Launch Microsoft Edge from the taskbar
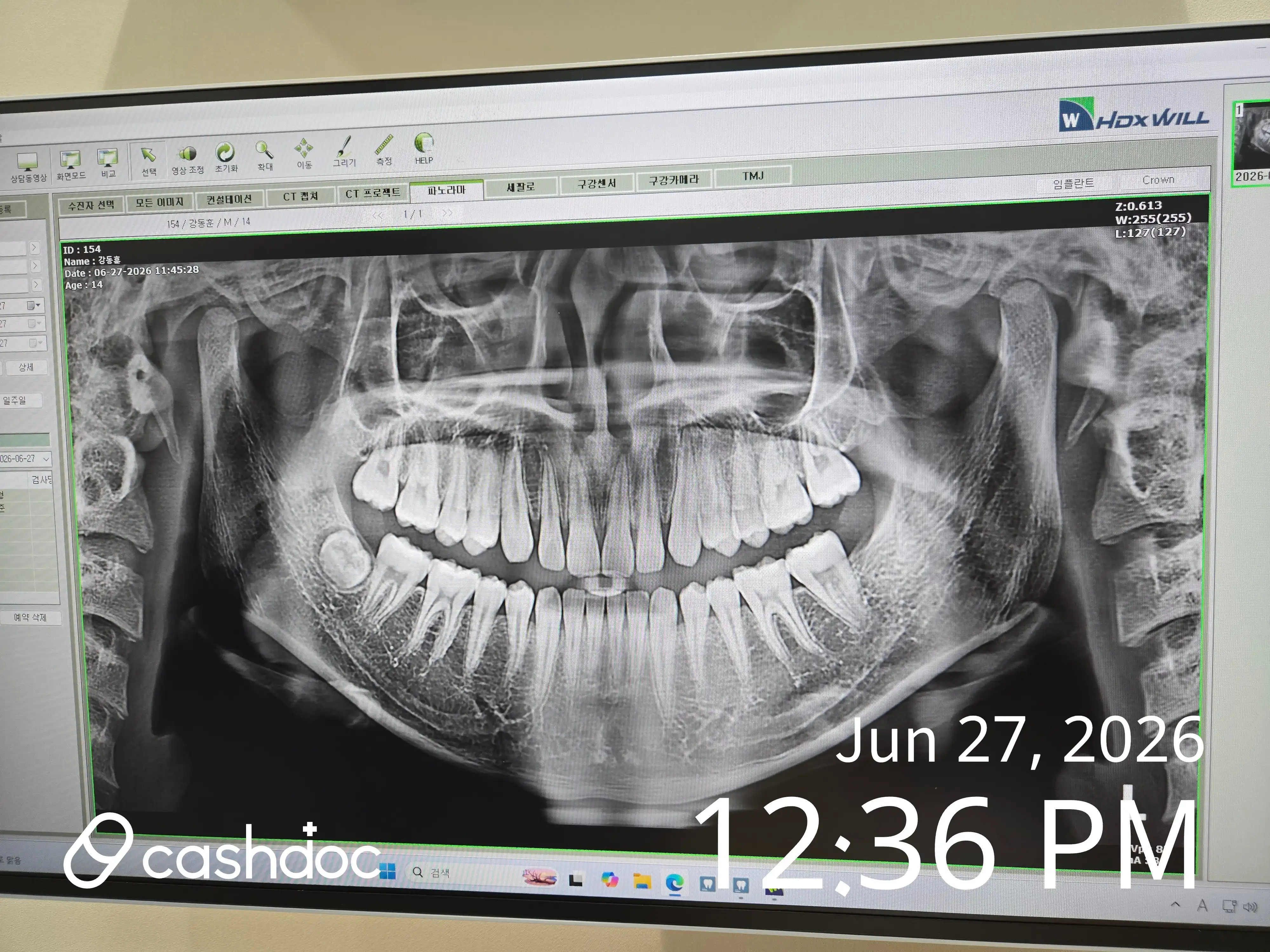Screen dimensions: 1270x952 coord(675,883)
